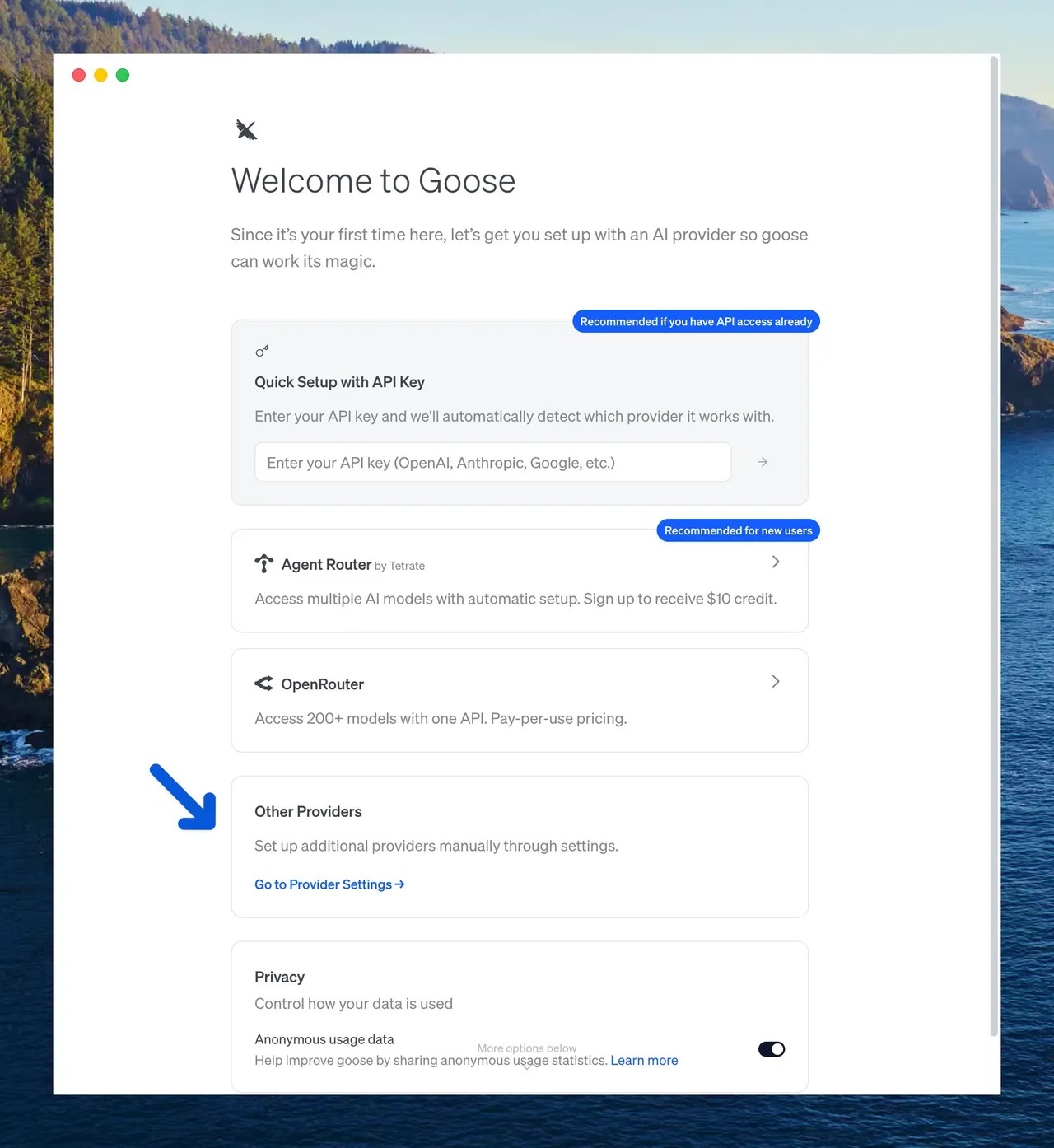
Task: Expand the OpenRouter option chevron
Action: click(x=775, y=681)
